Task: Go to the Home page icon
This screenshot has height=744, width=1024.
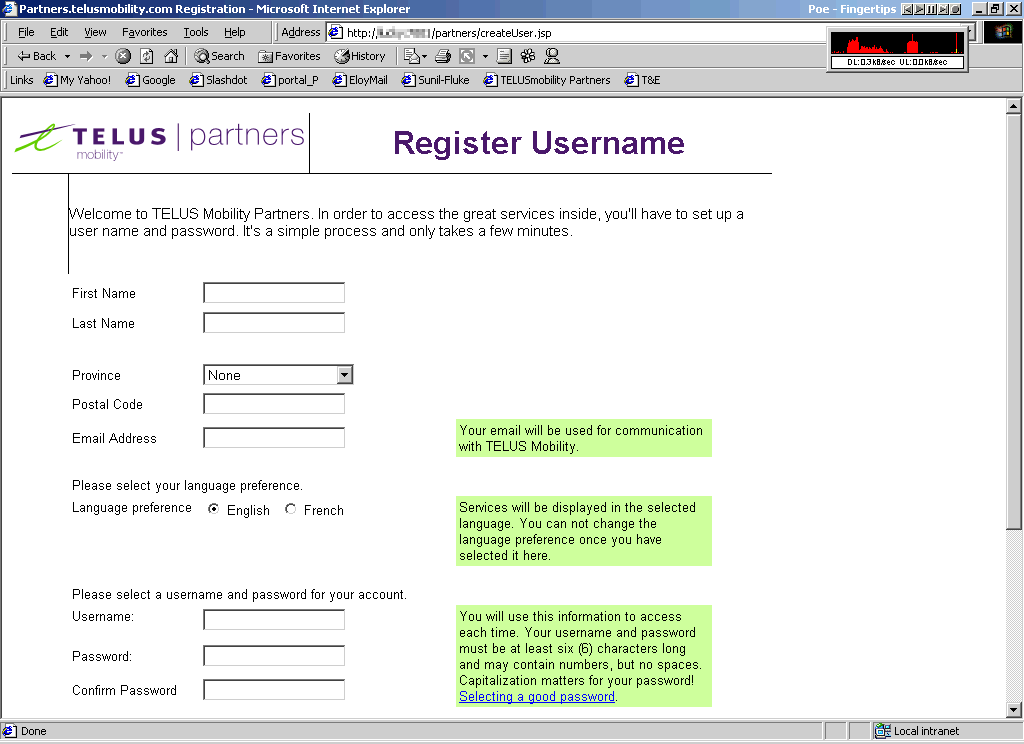Action: tap(171, 56)
